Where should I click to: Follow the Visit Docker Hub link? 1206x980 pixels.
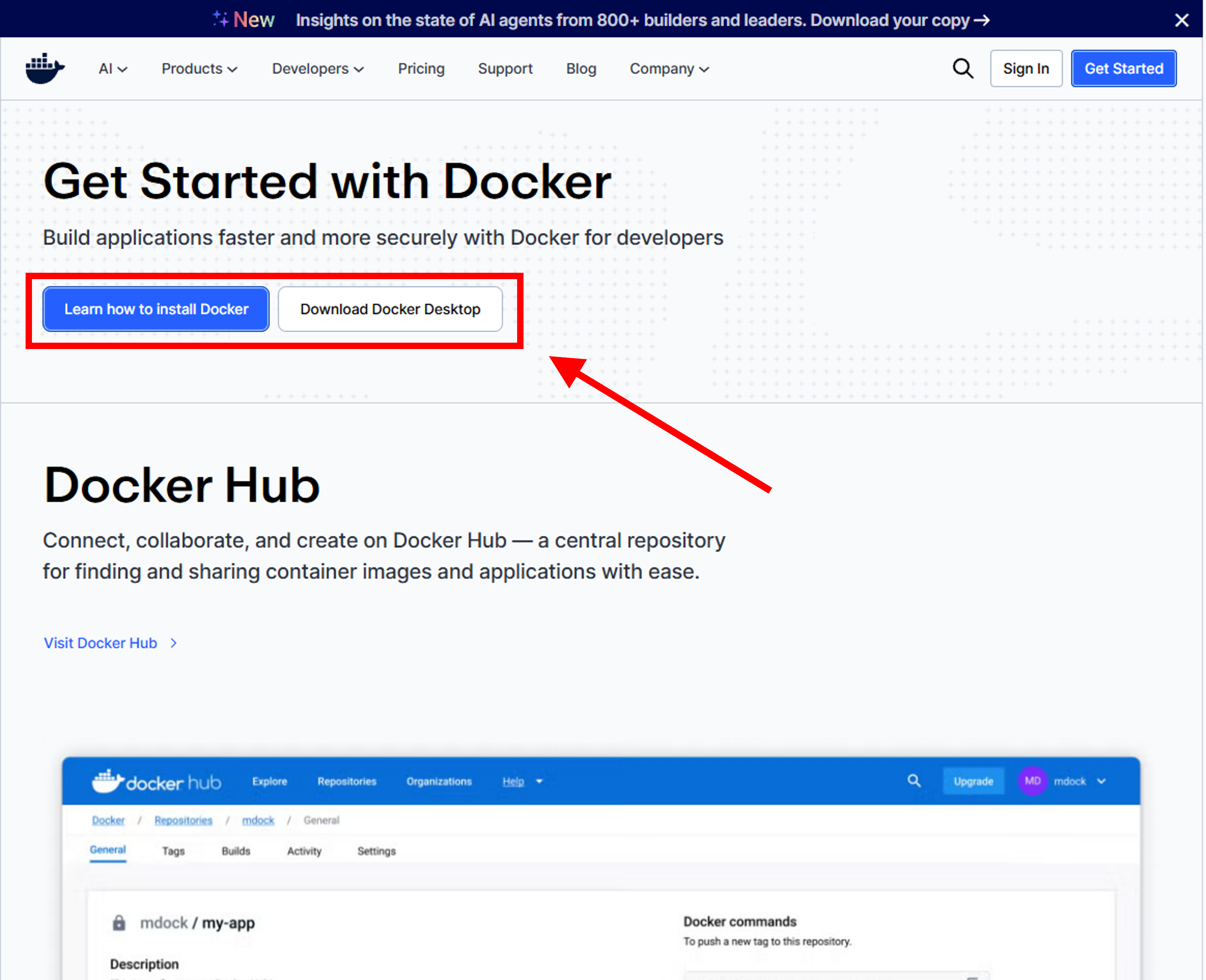click(100, 643)
